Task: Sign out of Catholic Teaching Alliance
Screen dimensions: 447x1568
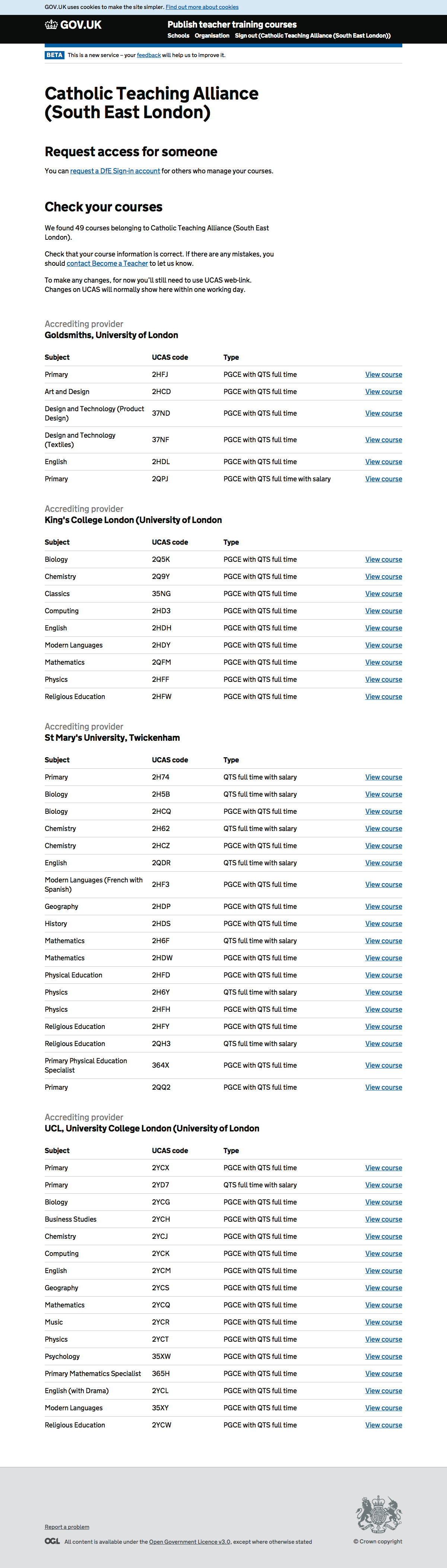Action: 313,36
